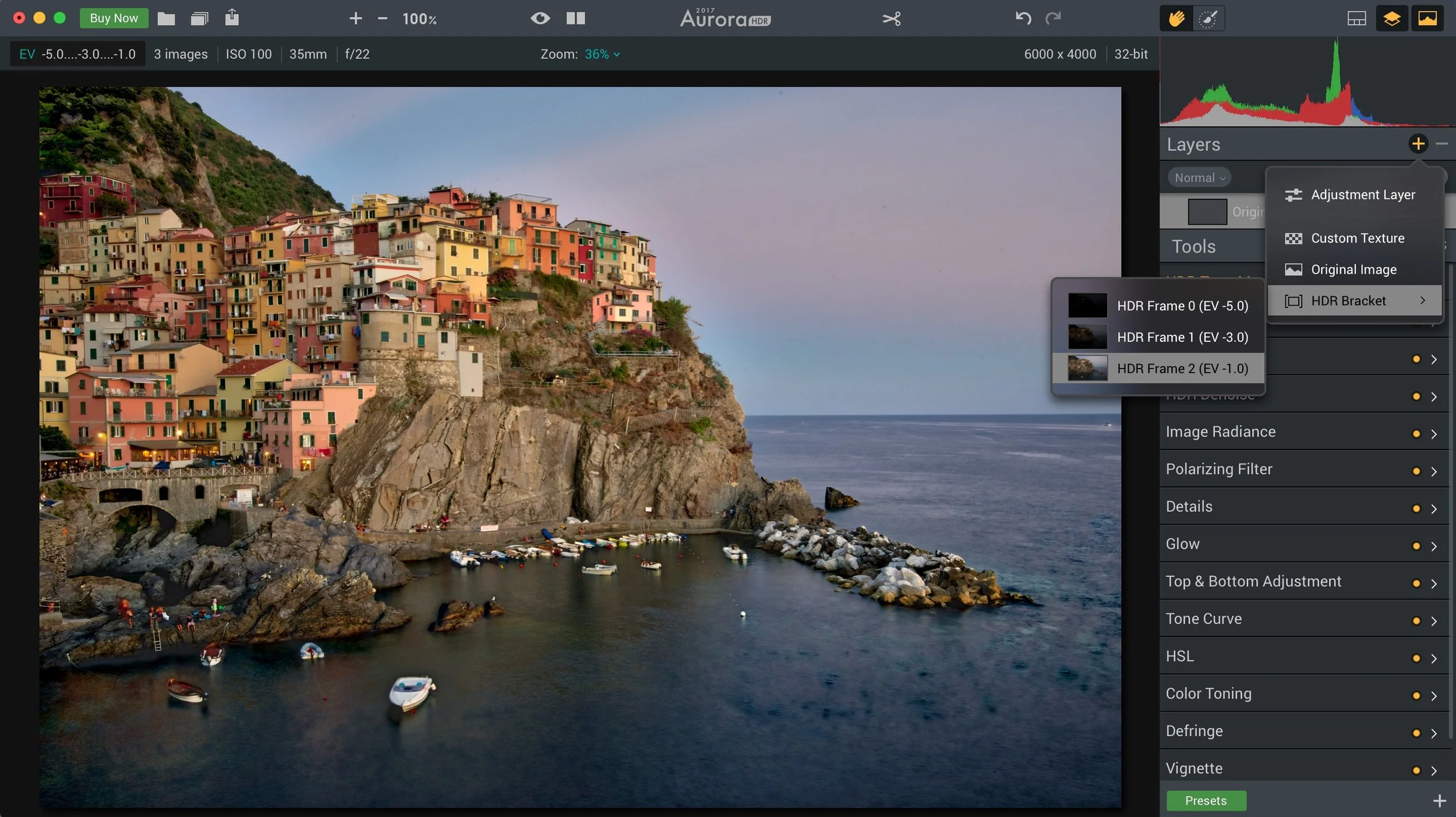Image resolution: width=1456 pixels, height=817 pixels.
Task: Click the plus add layer icon
Action: click(x=1418, y=143)
